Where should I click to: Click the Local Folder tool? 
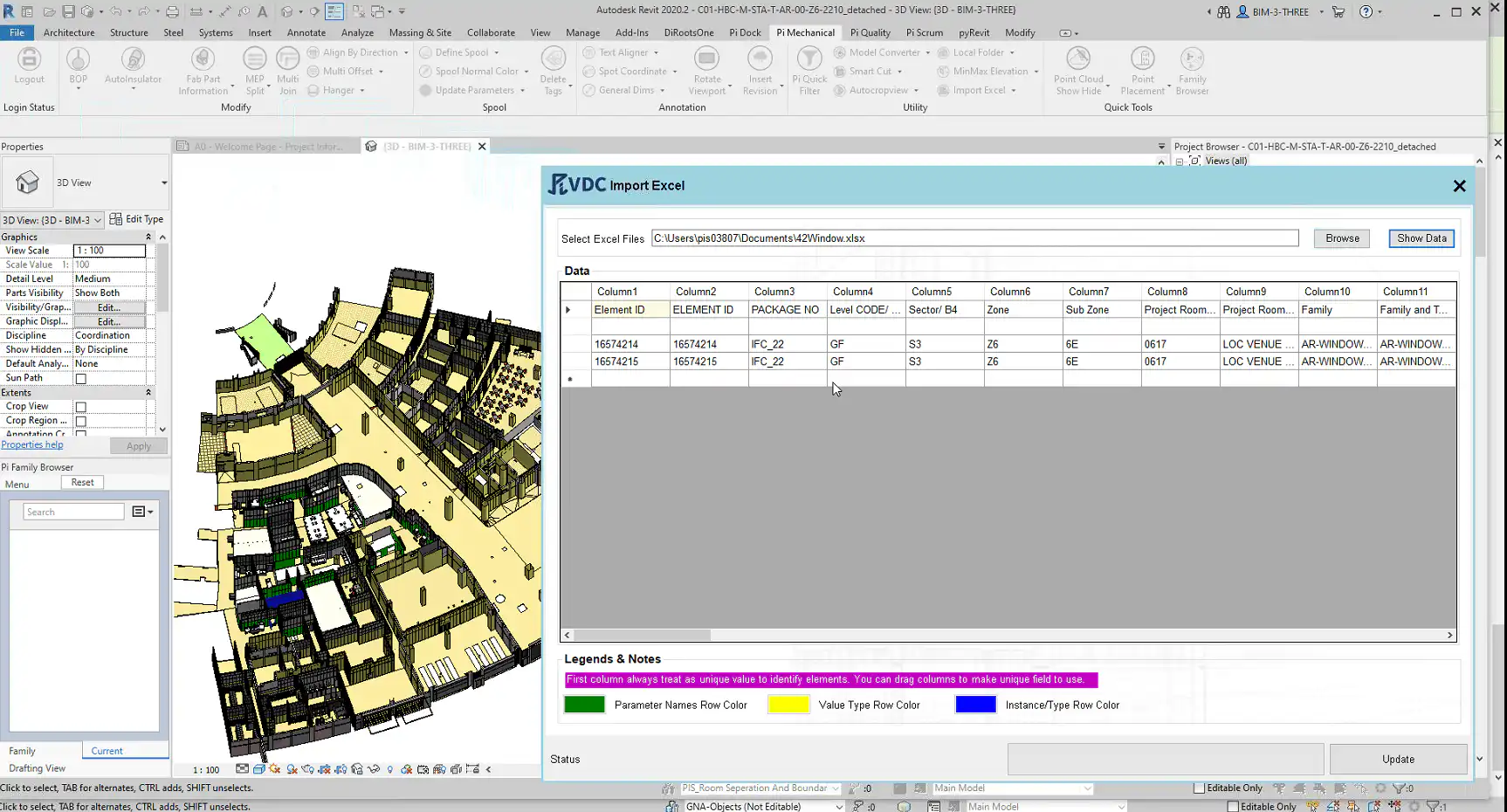click(976, 52)
